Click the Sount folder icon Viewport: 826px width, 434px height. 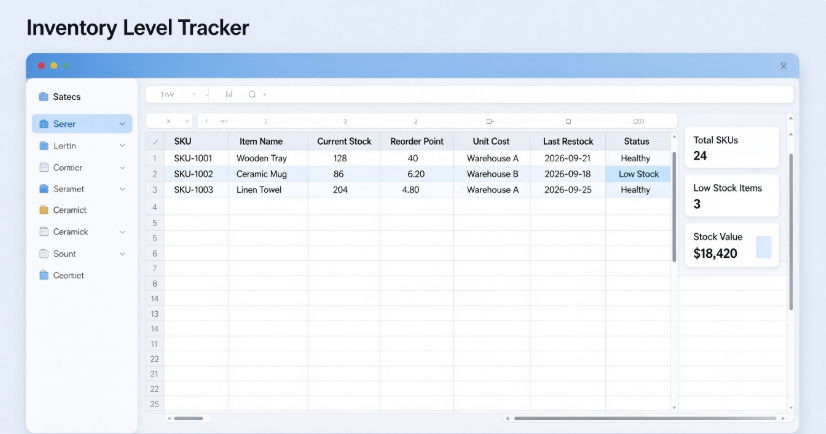pos(44,253)
